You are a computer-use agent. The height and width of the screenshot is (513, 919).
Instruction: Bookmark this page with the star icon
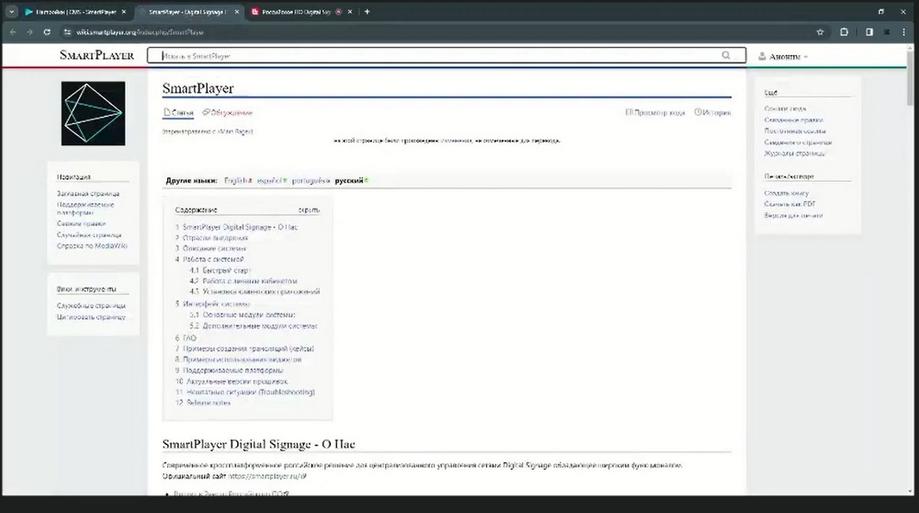click(820, 32)
